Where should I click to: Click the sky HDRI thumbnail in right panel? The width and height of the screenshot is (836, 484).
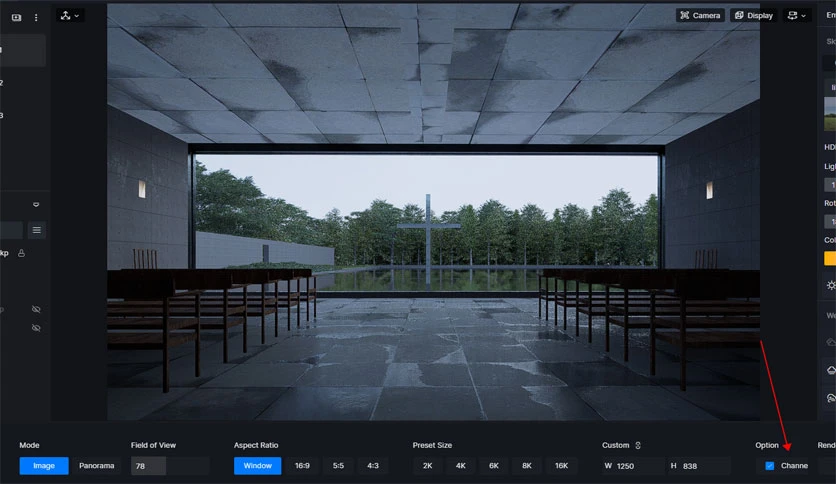830,113
